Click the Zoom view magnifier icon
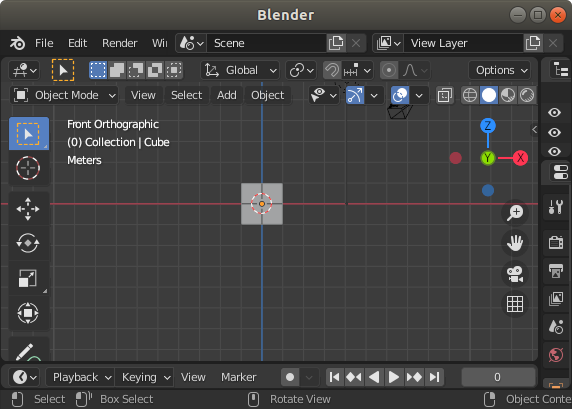This screenshot has width=572, height=409. click(515, 212)
